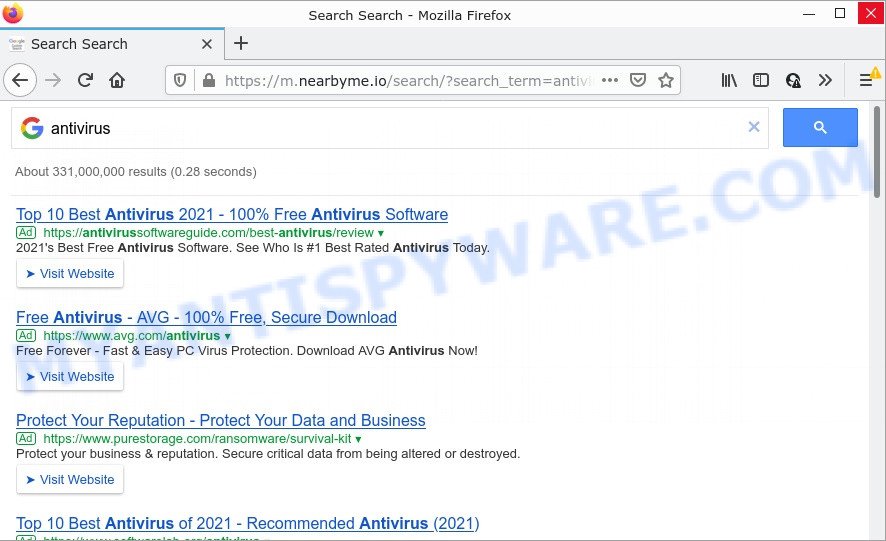Toggle the sidebar view
The image size is (886, 541).
pyautogui.click(x=761, y=80)
